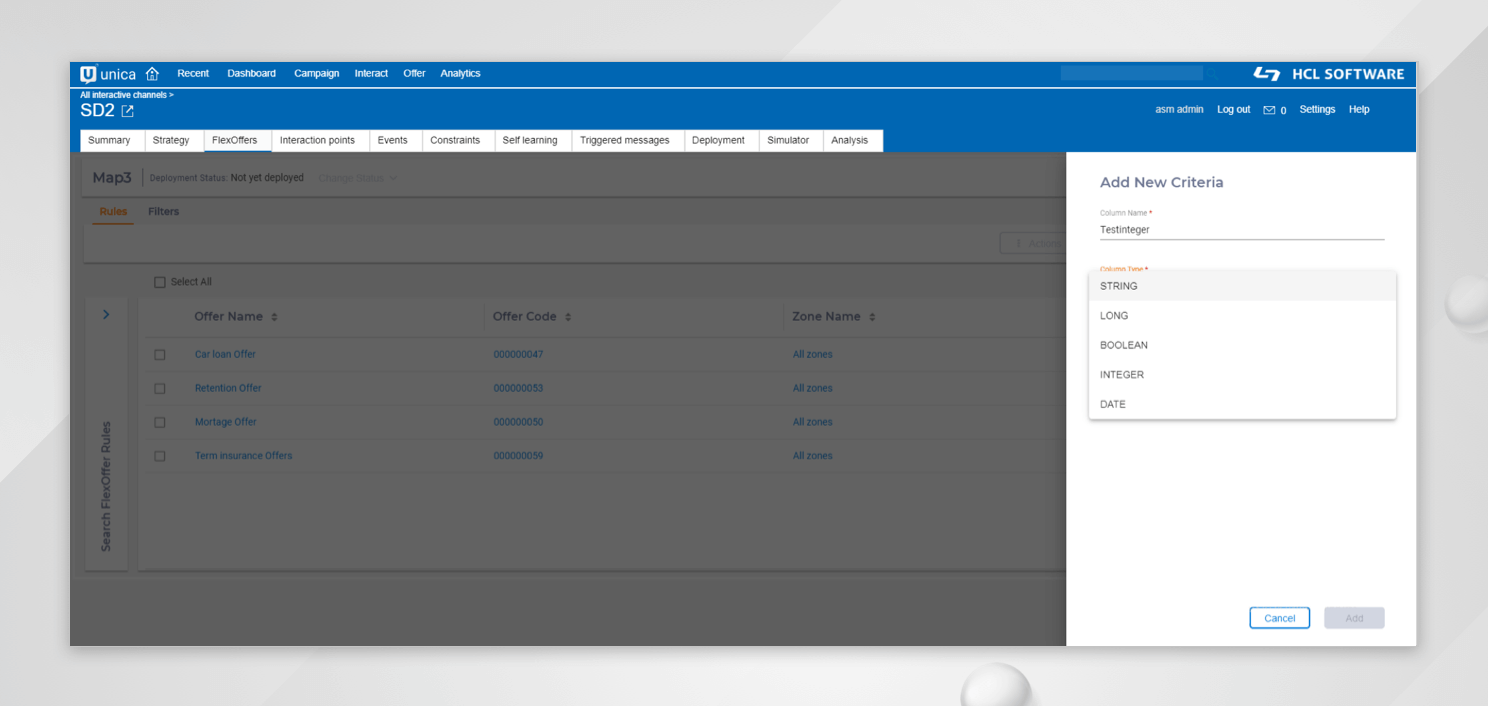Switch to the Filters tab
Viewport: 1488px width, 706px height.
(163, 212)
